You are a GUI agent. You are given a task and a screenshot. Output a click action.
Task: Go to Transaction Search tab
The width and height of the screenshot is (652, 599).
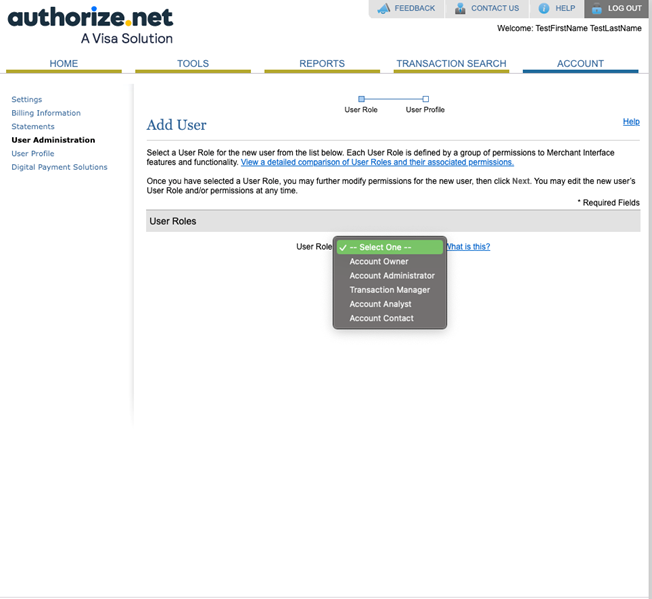[451, 63]
